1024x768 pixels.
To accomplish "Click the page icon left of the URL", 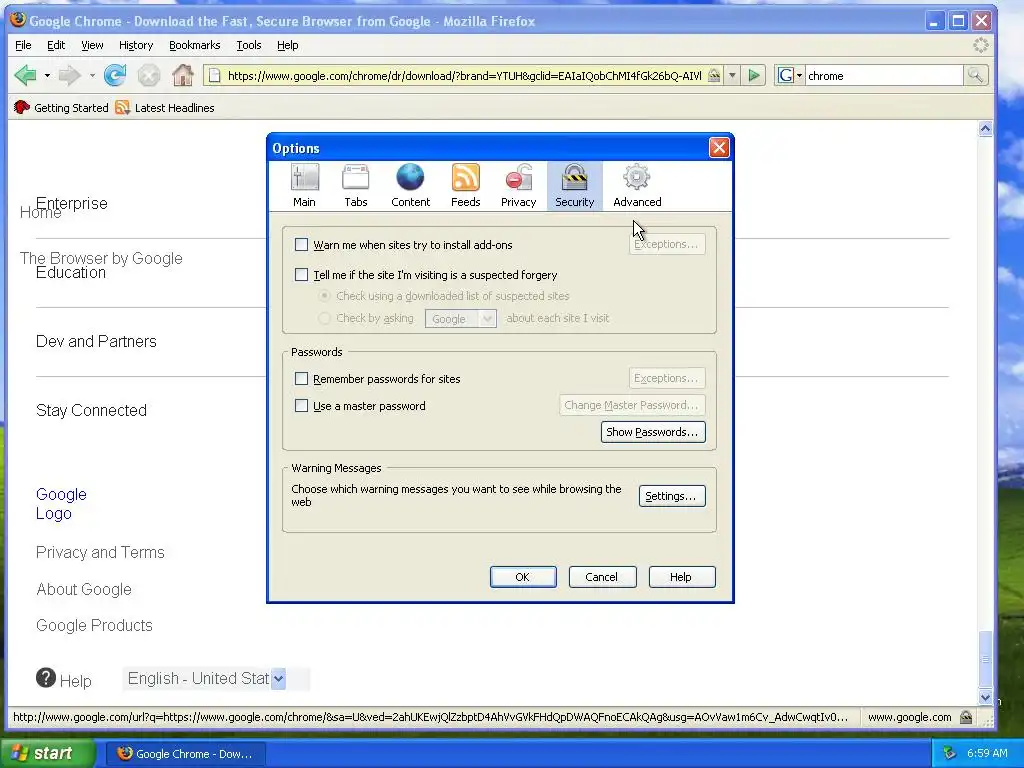I will pyautogui.click(x=214, y=76).
